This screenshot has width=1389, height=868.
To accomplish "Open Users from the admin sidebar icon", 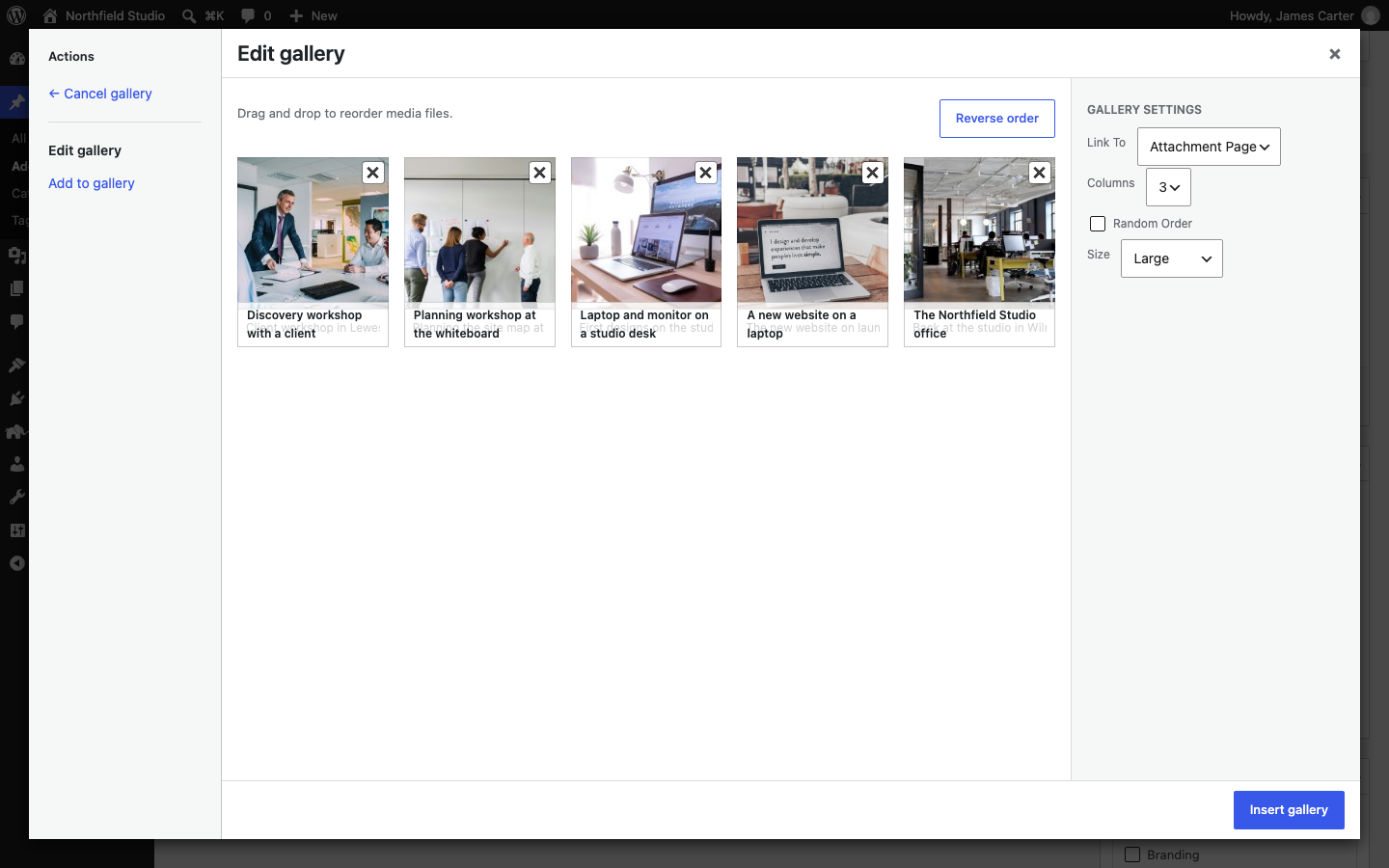I will [16, 464].
